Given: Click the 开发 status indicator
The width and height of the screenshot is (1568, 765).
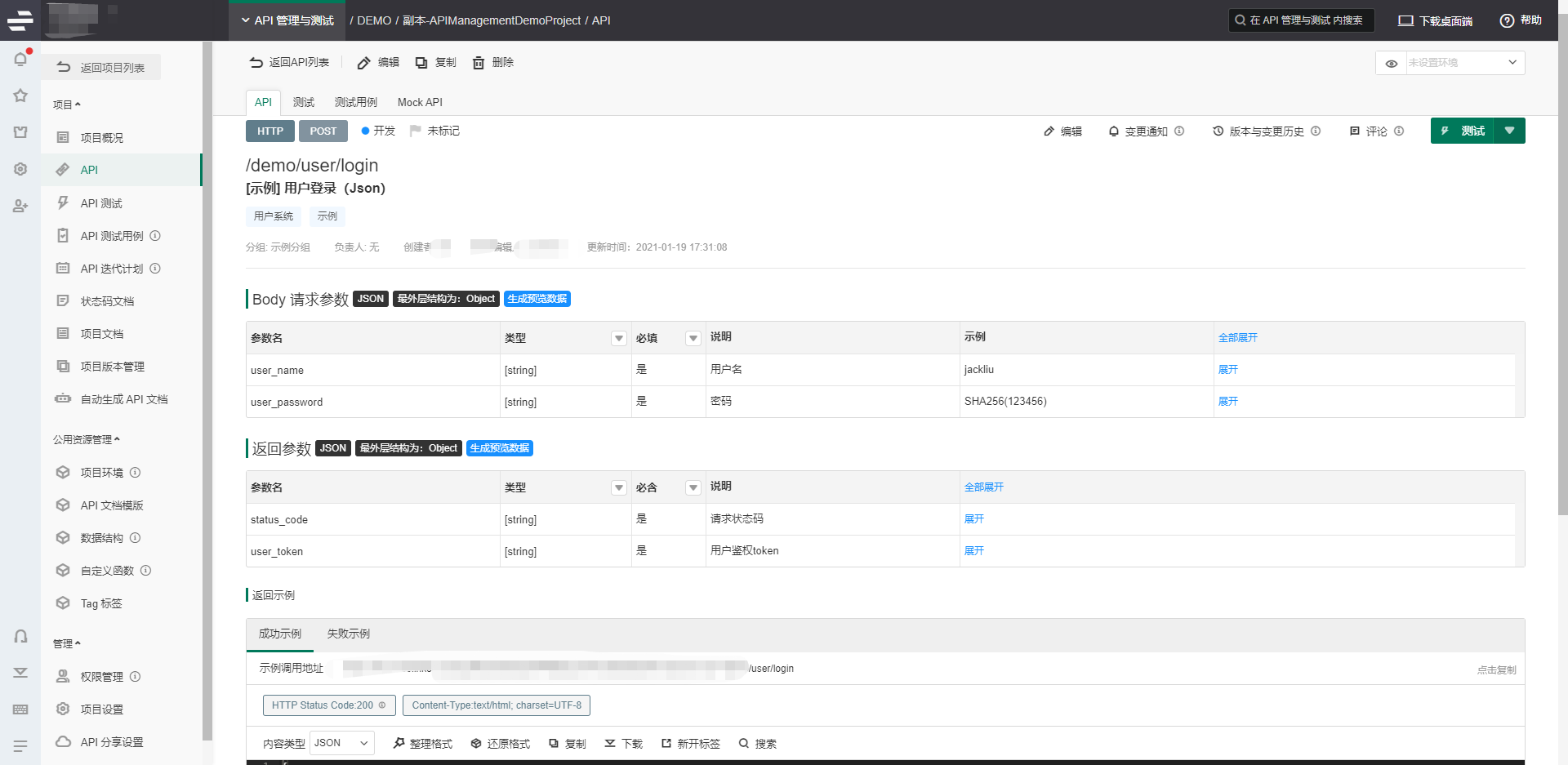Looking at the screenshot, I should coord(378,131).
